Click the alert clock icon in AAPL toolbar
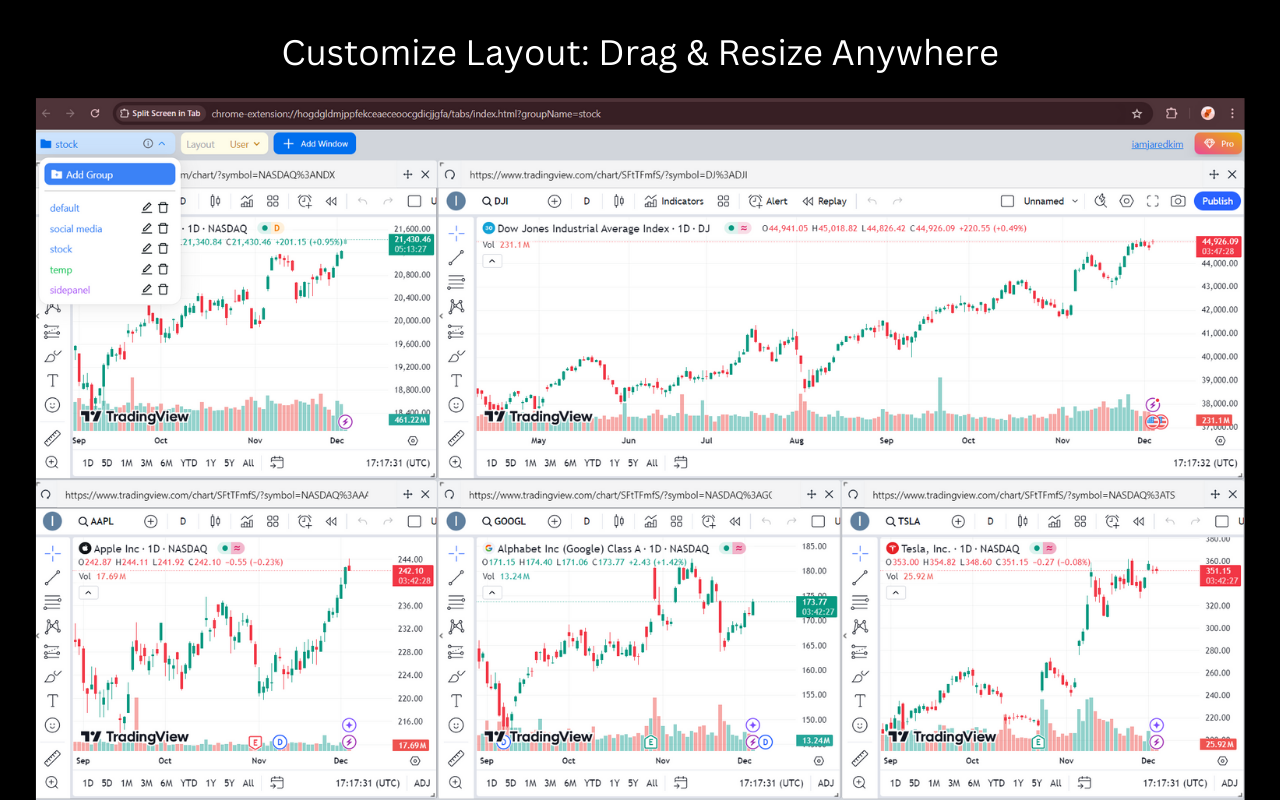 click(x=304, y=521)
